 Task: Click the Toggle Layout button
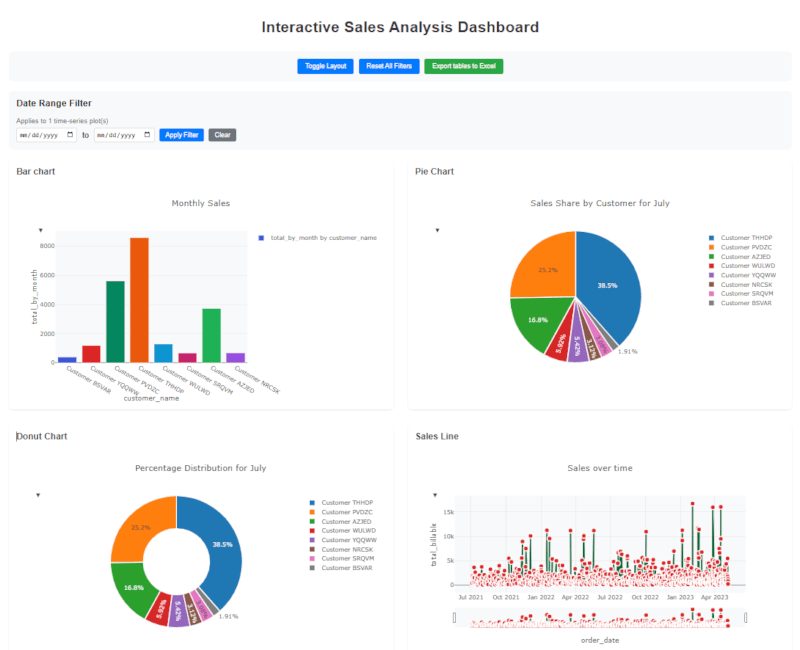(325, 66)
